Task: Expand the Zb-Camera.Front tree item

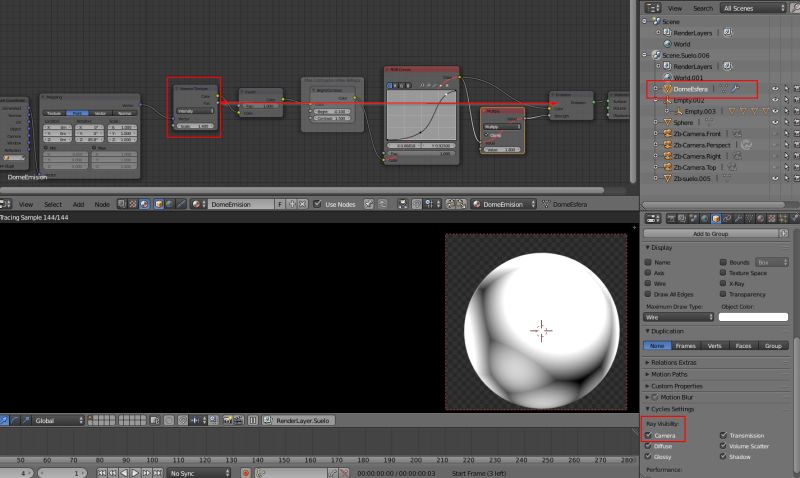Action: pyautogui.click(x=656, y=134)
